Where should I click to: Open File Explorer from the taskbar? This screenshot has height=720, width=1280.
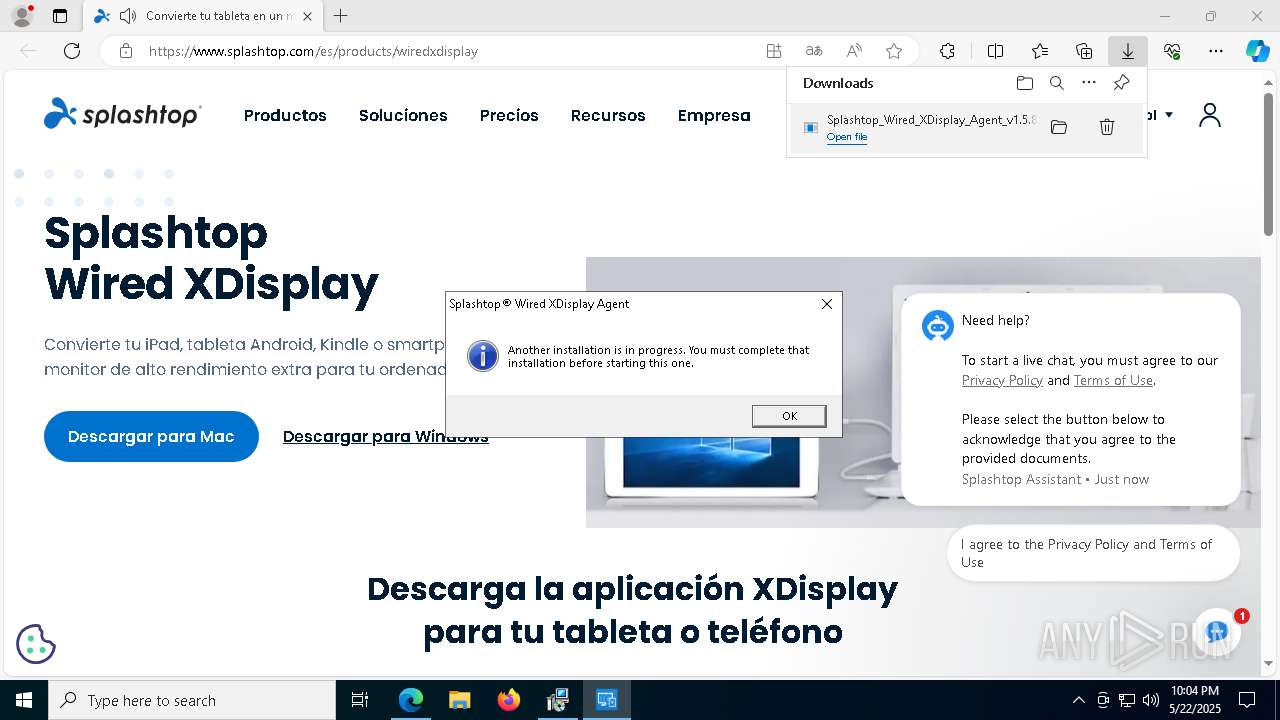[x=459, y=700]
